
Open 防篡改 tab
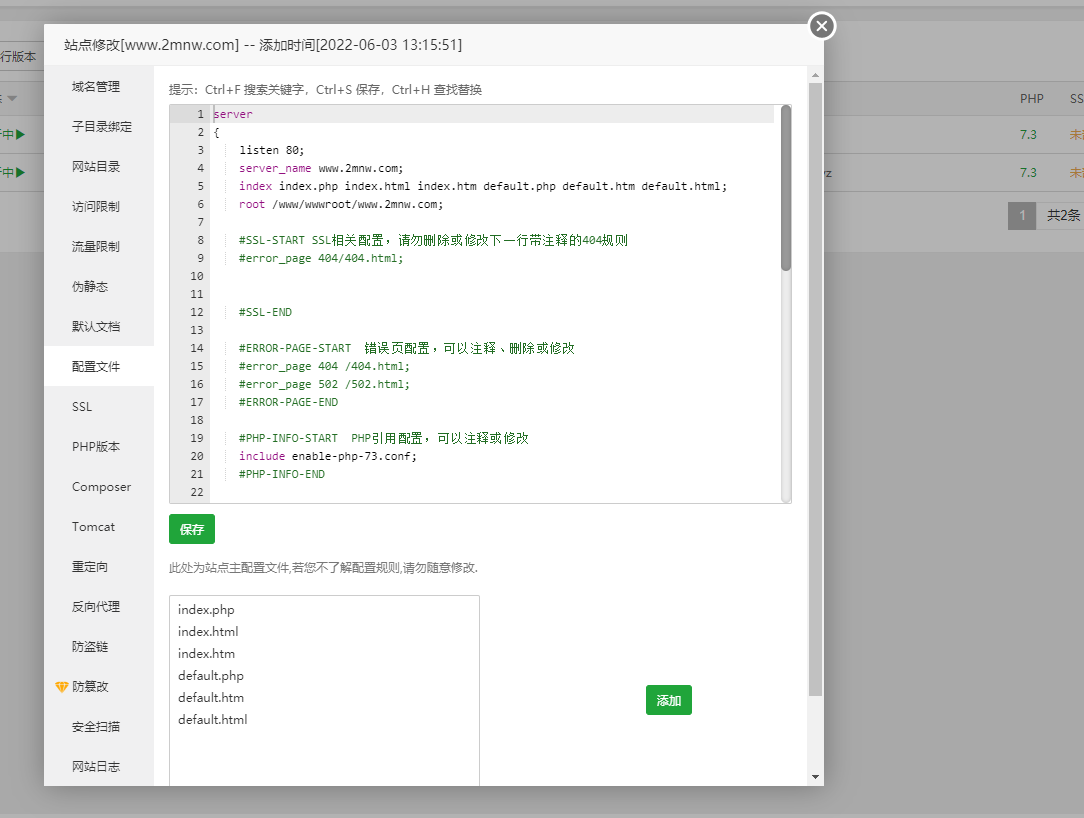[x=99, y=687]
